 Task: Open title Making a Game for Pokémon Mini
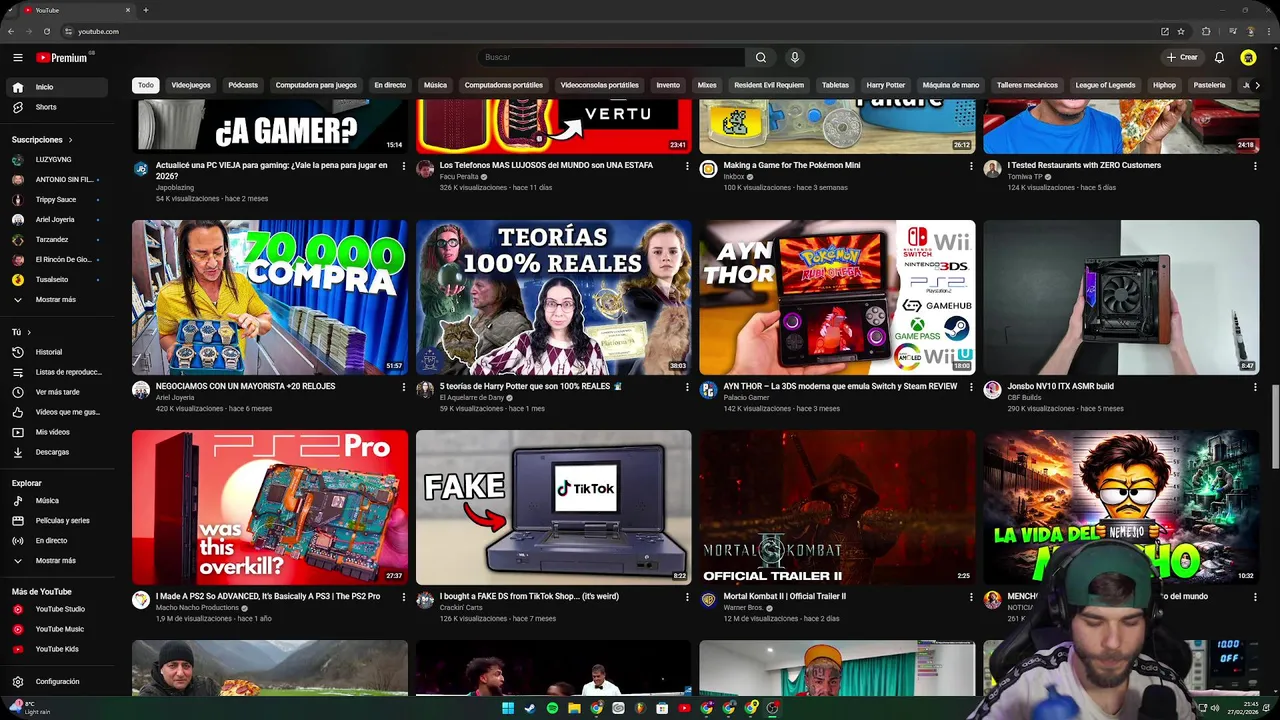(x=792, y=165)
